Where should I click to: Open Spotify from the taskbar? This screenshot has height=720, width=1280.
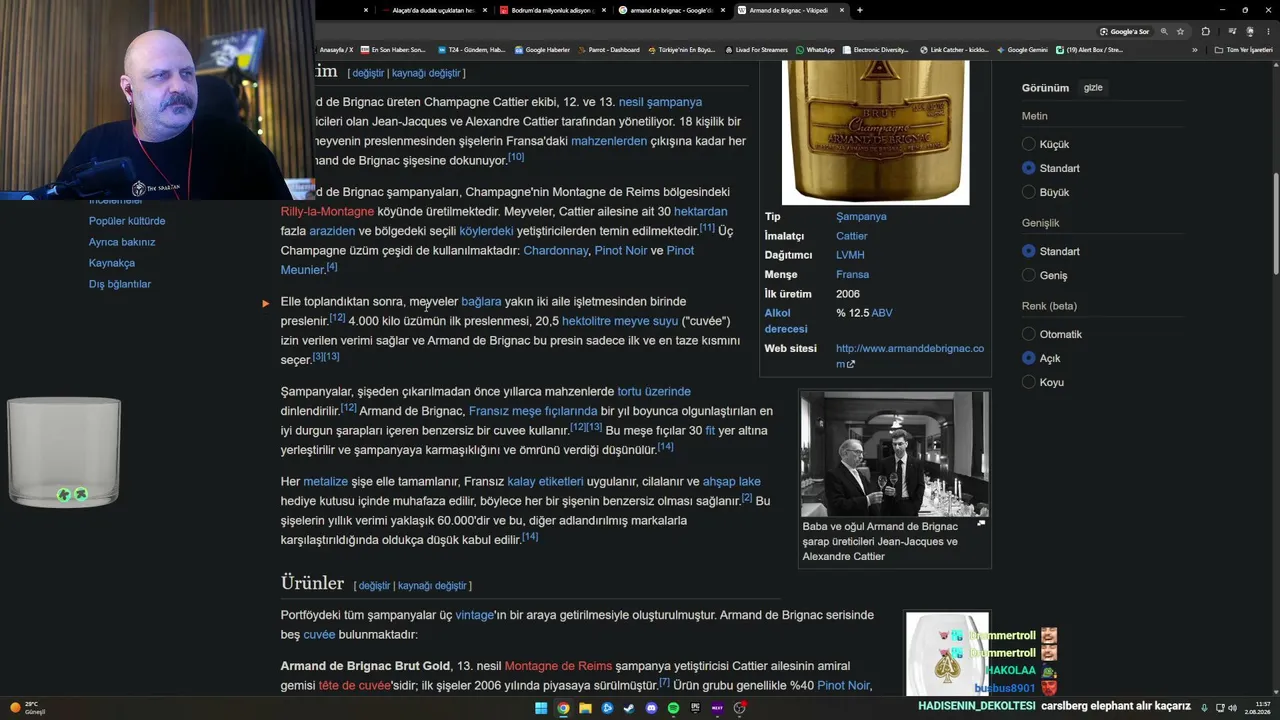pos(673,708)
